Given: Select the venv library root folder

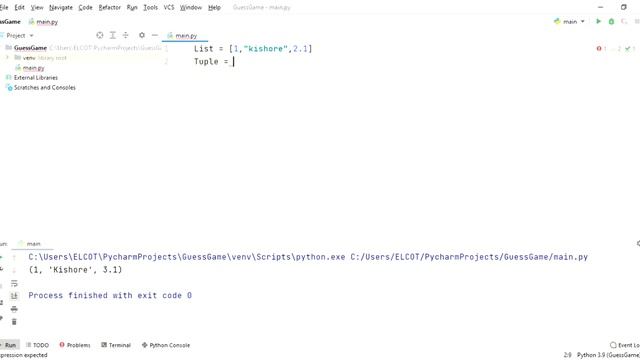Looking at the screenshot, I should pos(40,58).
